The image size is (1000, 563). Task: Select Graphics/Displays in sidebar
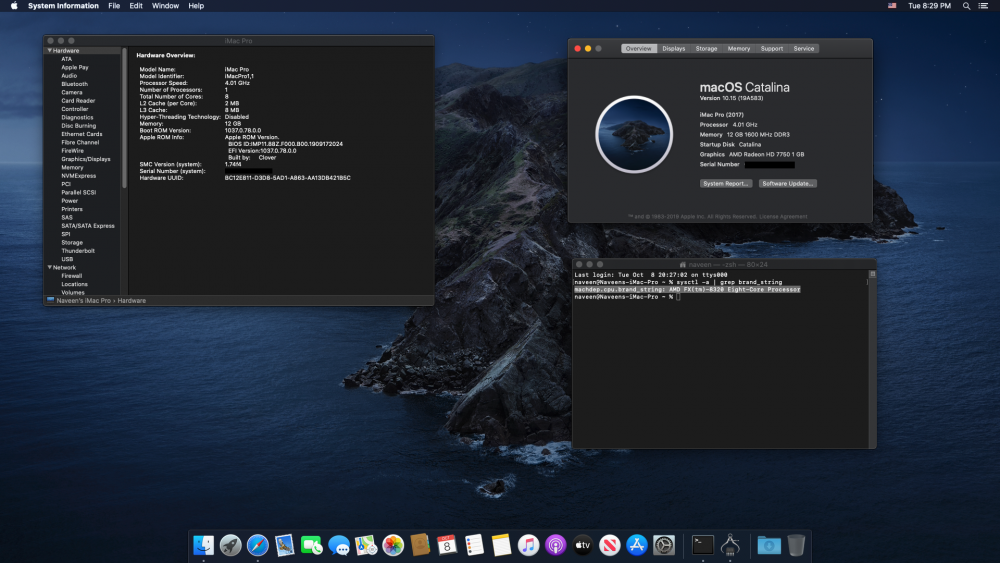pos(85,159)
